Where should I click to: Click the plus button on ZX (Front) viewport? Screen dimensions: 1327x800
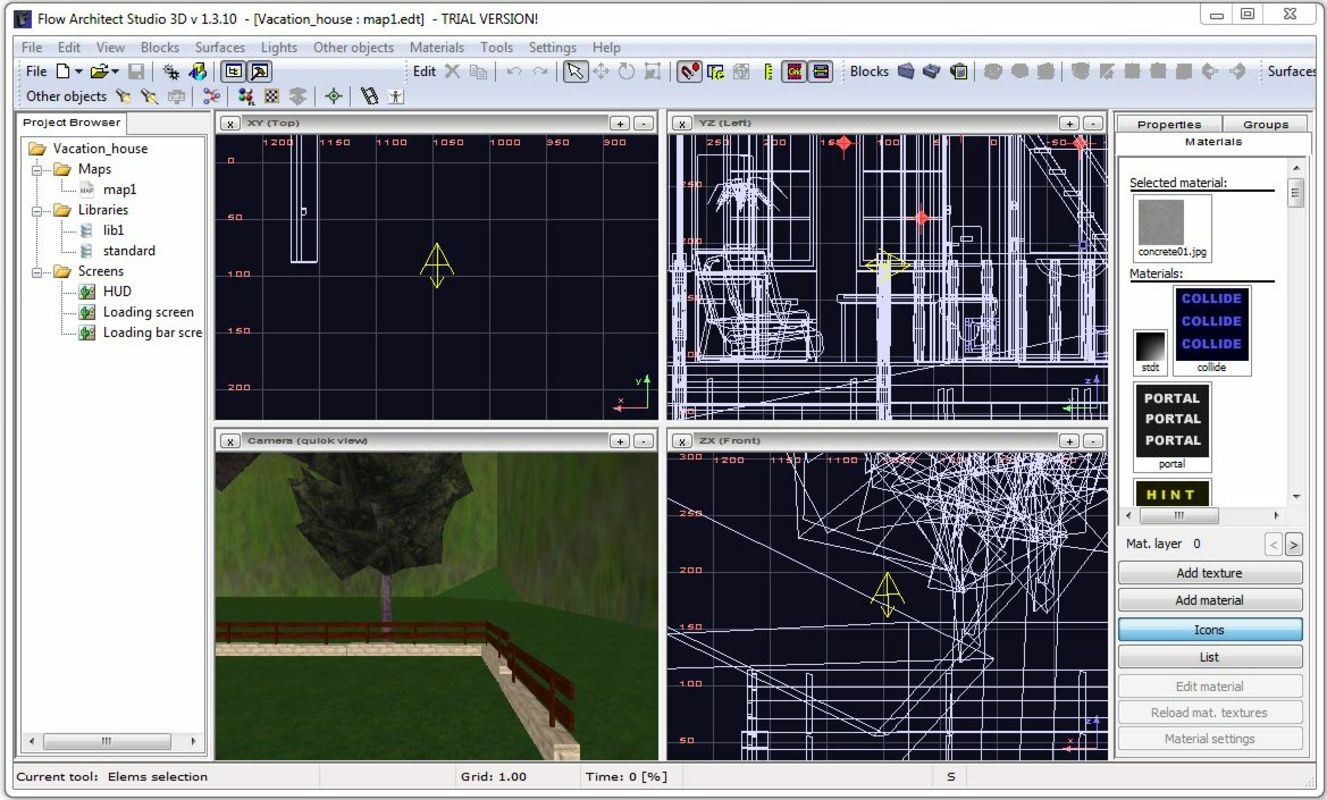click(x=1070, y=441)
